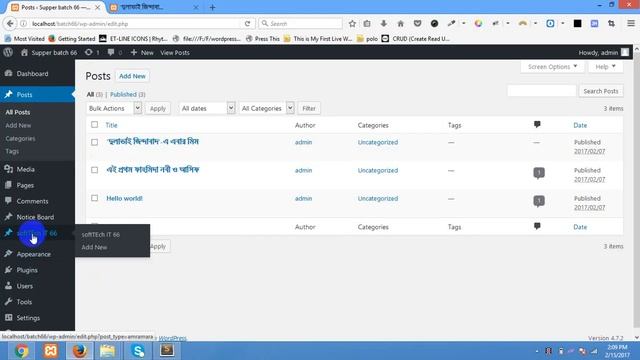Image resolution: width=640 pixels, height=360 pixels.
Task: Open the Pocket icon in Firefox toolbar
Action: tap(417, 24)
